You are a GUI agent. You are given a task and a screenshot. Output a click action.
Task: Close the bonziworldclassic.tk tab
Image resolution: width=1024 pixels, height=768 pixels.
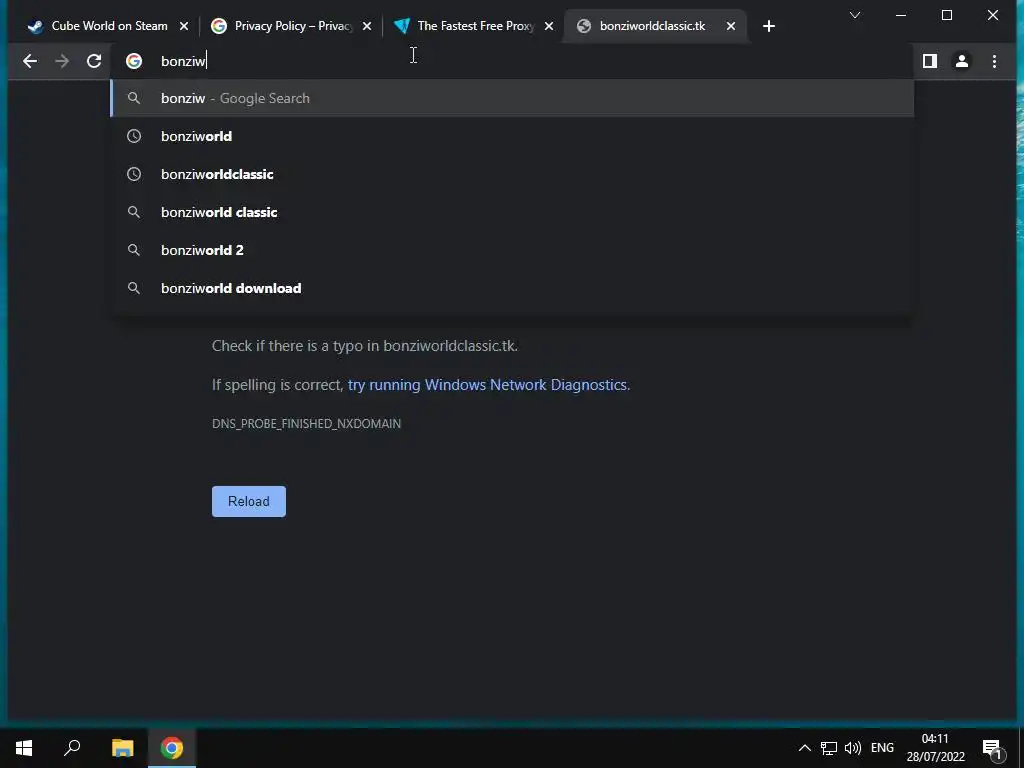[731, 26]
